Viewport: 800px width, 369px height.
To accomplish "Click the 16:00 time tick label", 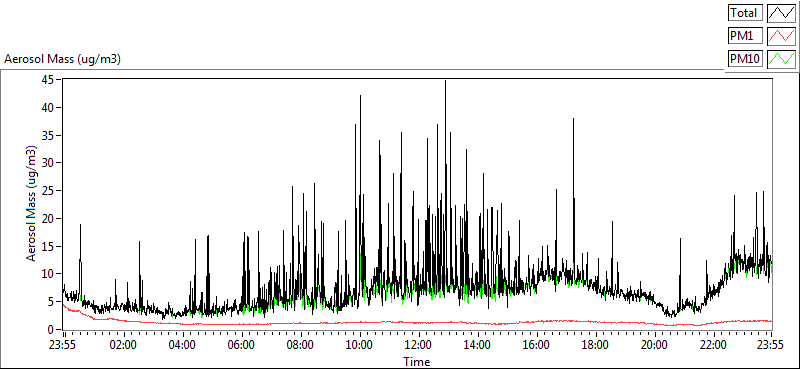I will click(x=537, y=344).
